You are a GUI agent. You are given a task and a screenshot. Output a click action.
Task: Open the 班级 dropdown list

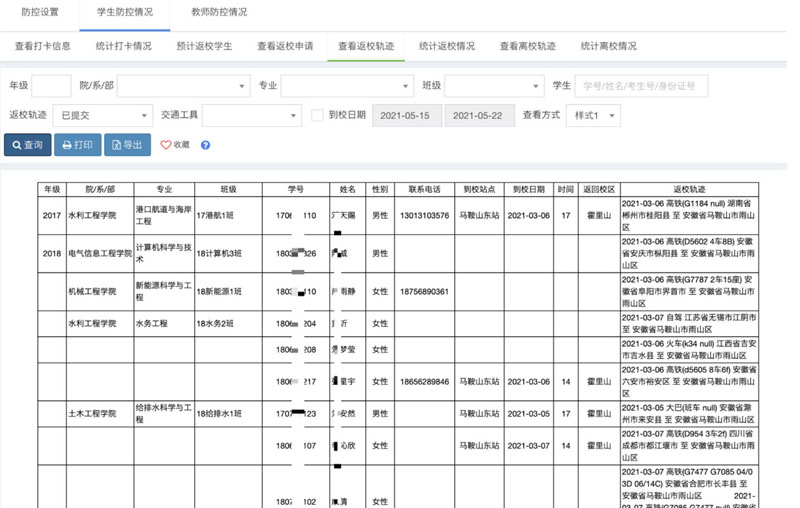pyautogui.click(x=493, y=87)
